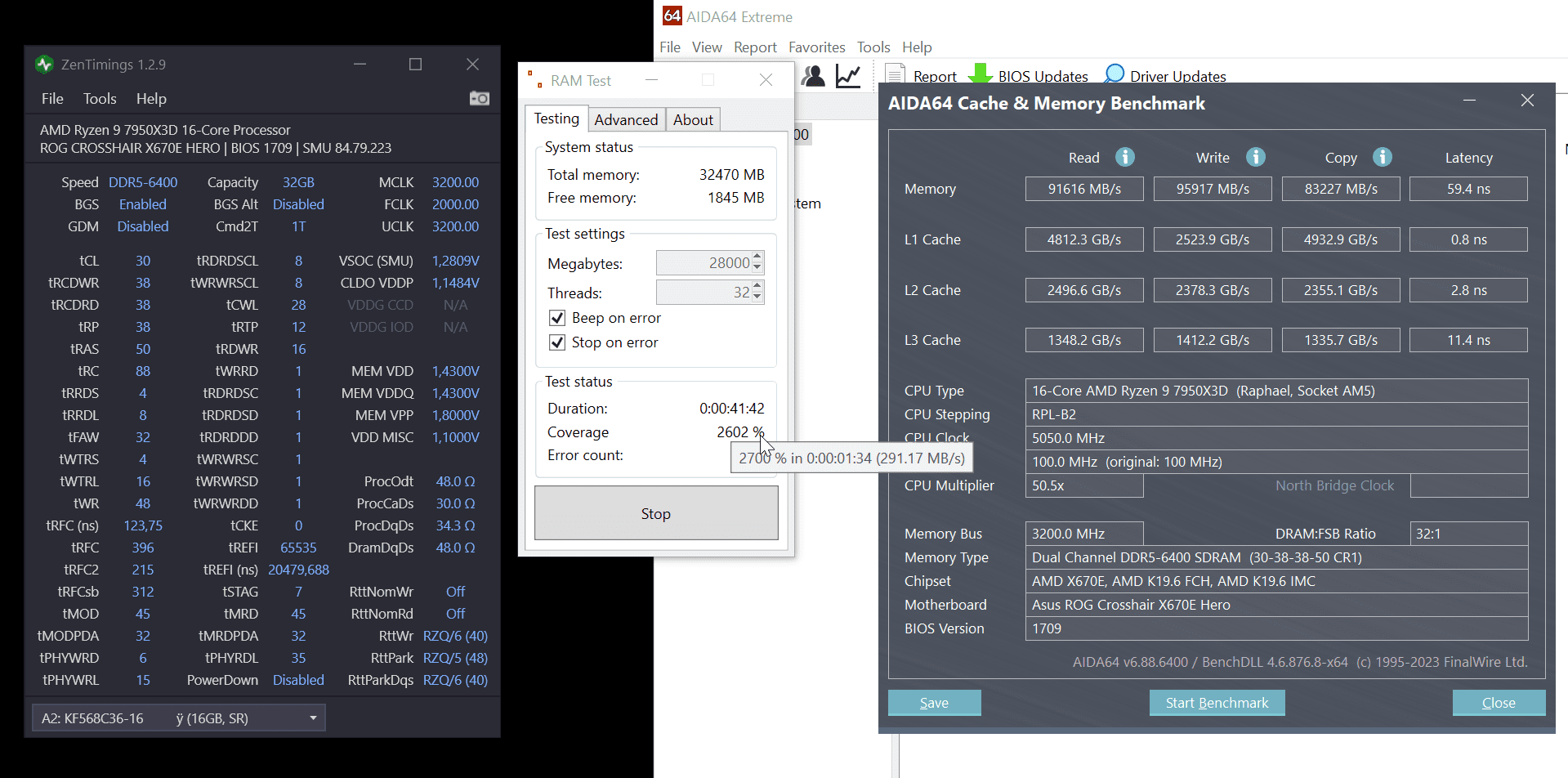Click the Memory Read value 91616 MB/s

pyautogui.click(x=1084, y=189)
